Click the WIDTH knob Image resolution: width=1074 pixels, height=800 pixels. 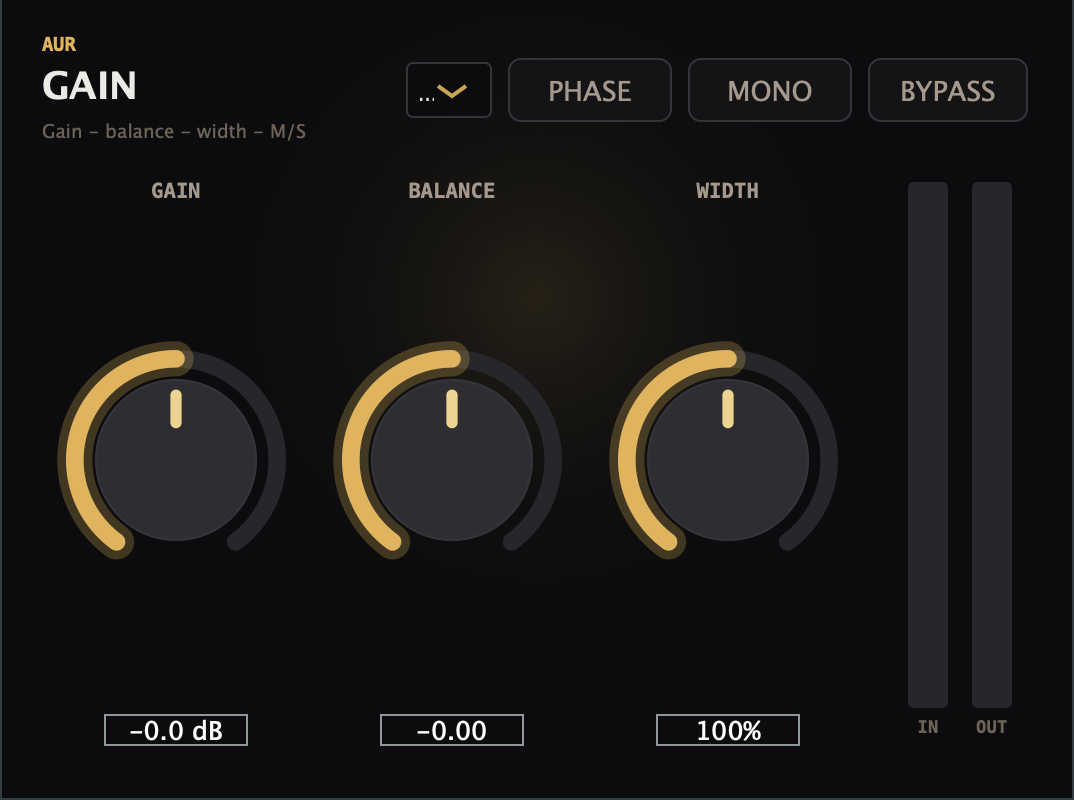727,460
